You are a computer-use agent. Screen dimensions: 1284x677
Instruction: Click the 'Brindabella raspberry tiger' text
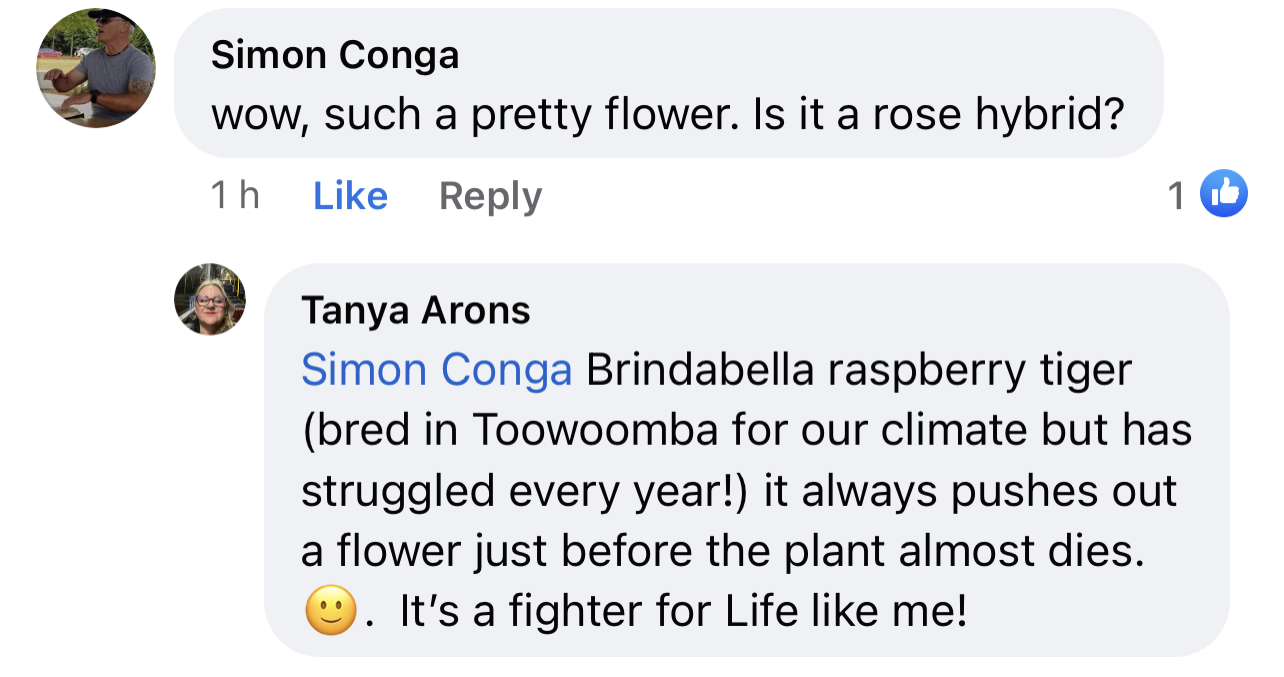click(x=859, y=370)
